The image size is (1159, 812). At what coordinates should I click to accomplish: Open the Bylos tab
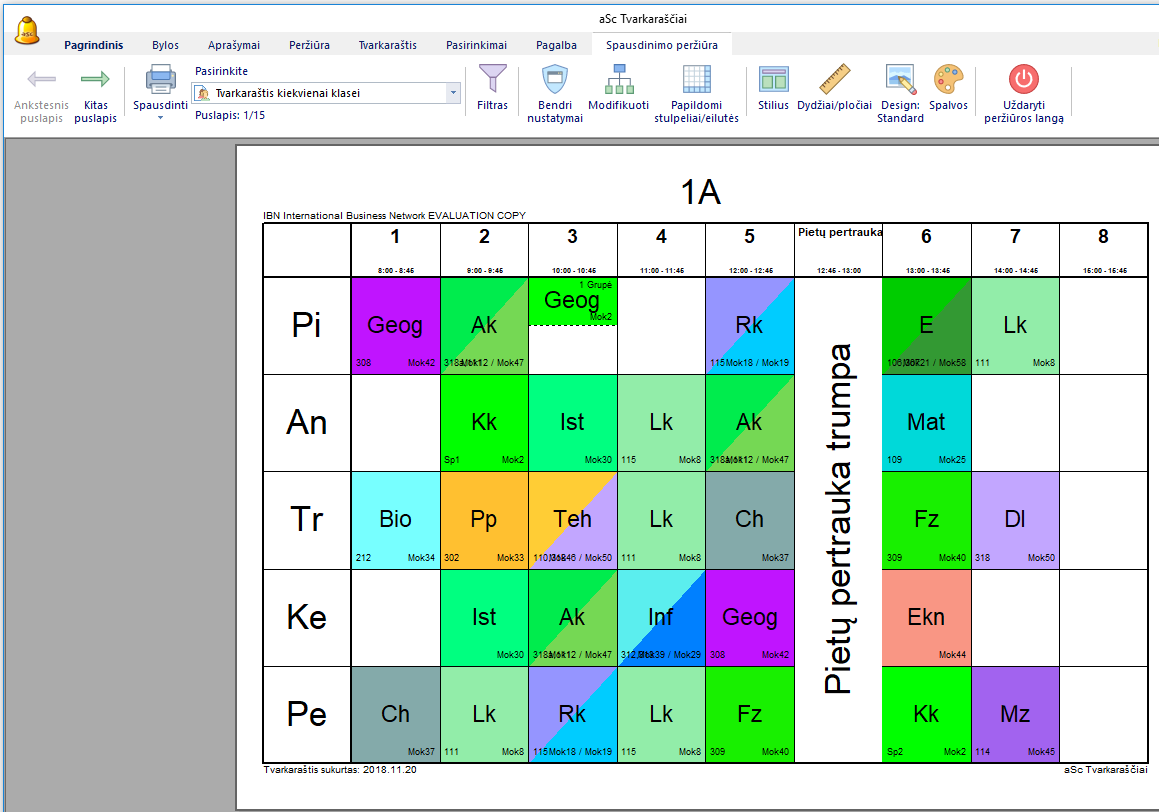click(x=165, y=45)
